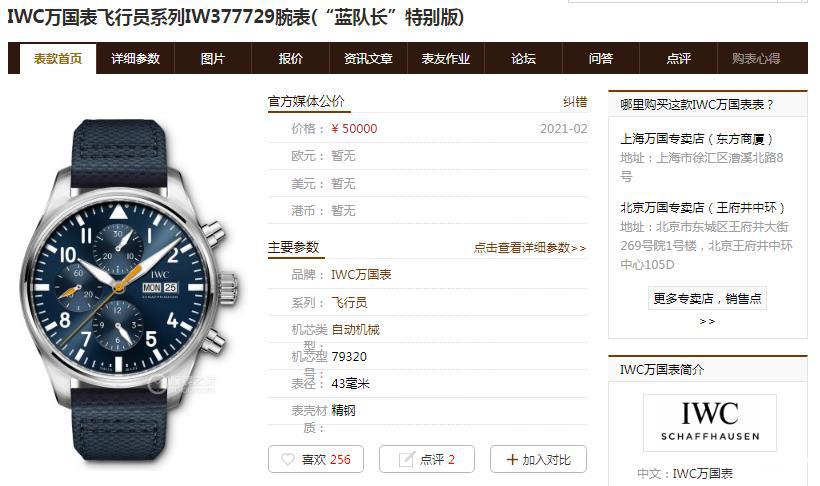Open the 论坛 tab
Screen dimensions: 820x486
523,59
